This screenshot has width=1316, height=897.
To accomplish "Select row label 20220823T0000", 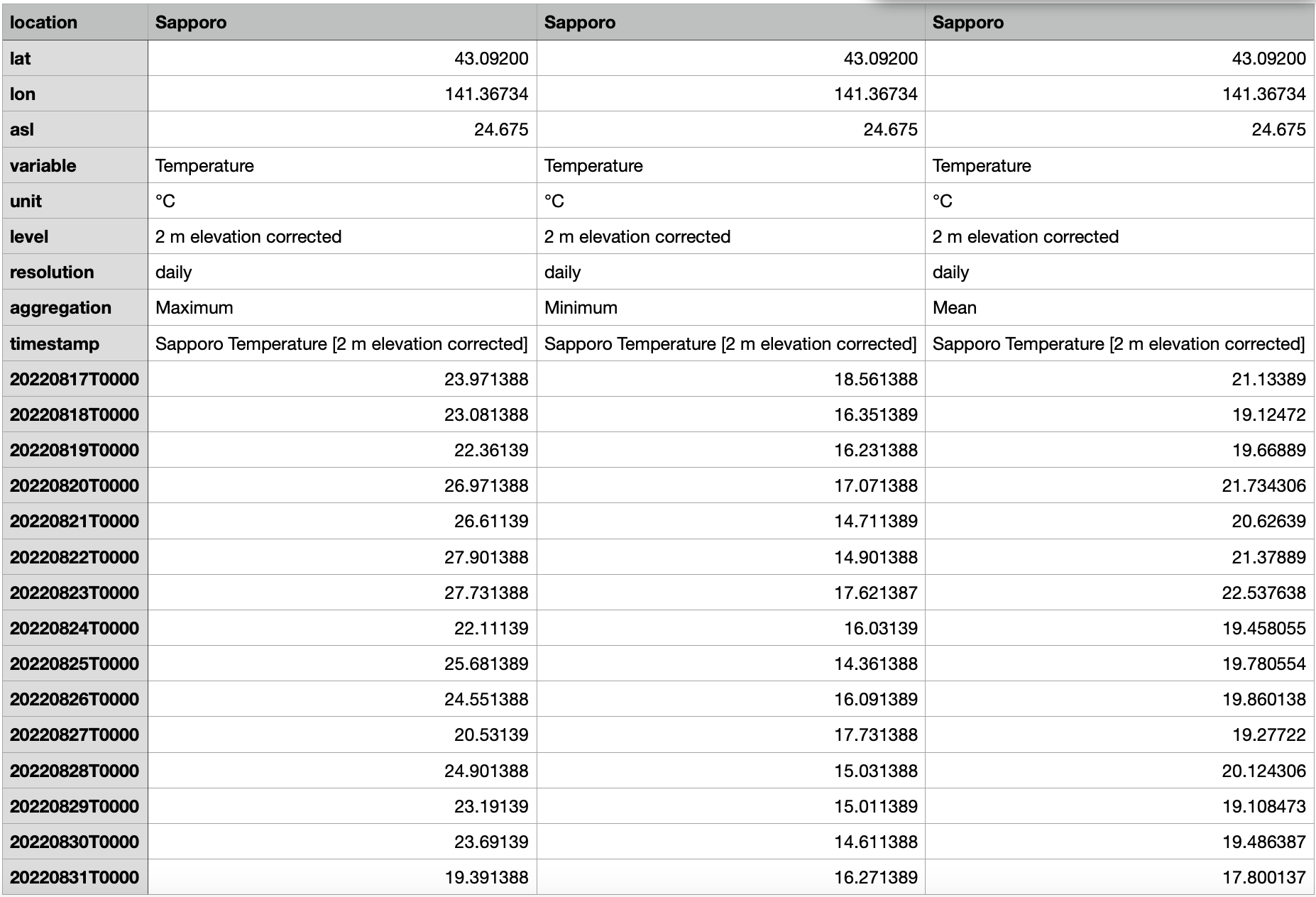I will 75,593.
